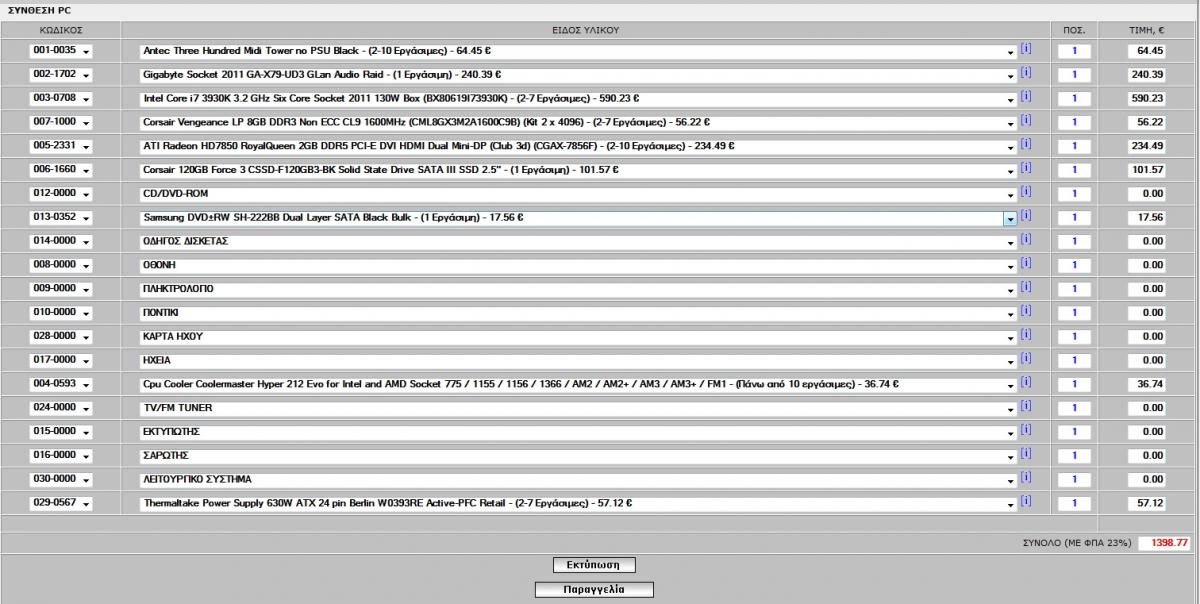This screenshot has height=604, width=1200.
Task: Open info icon for ΠΟΝΤΙΚΙ row
Action: pos(1026,311)
